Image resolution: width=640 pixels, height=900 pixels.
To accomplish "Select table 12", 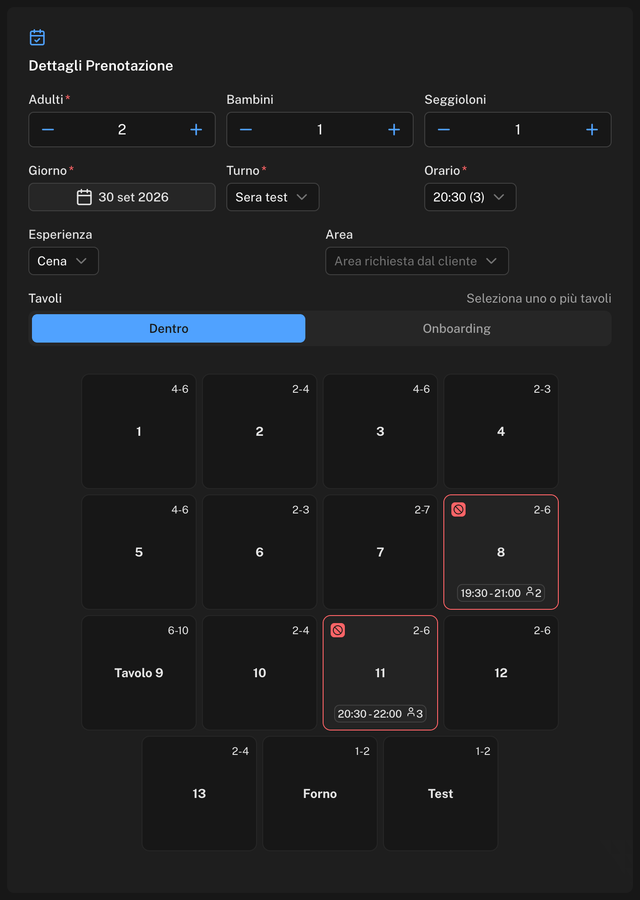I will pyautogui.click(x=501, y=673).
